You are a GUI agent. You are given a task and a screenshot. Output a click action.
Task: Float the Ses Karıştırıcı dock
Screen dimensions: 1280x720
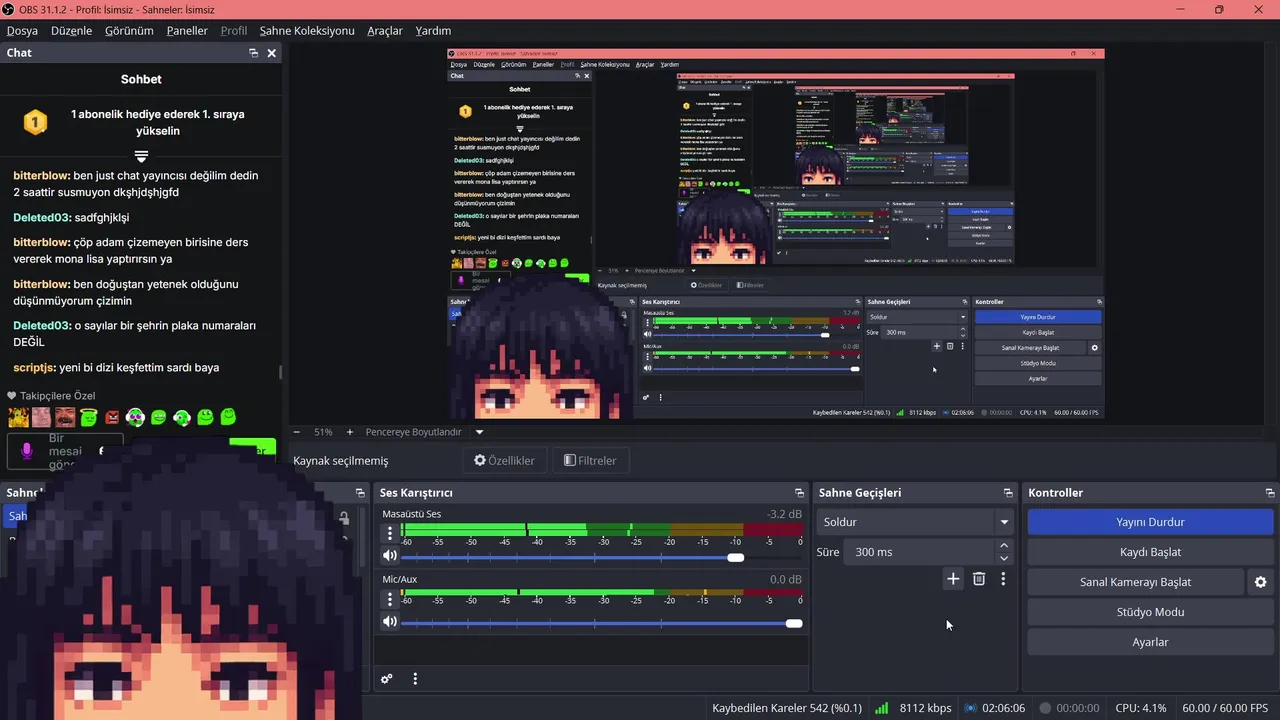pos(799,493)
